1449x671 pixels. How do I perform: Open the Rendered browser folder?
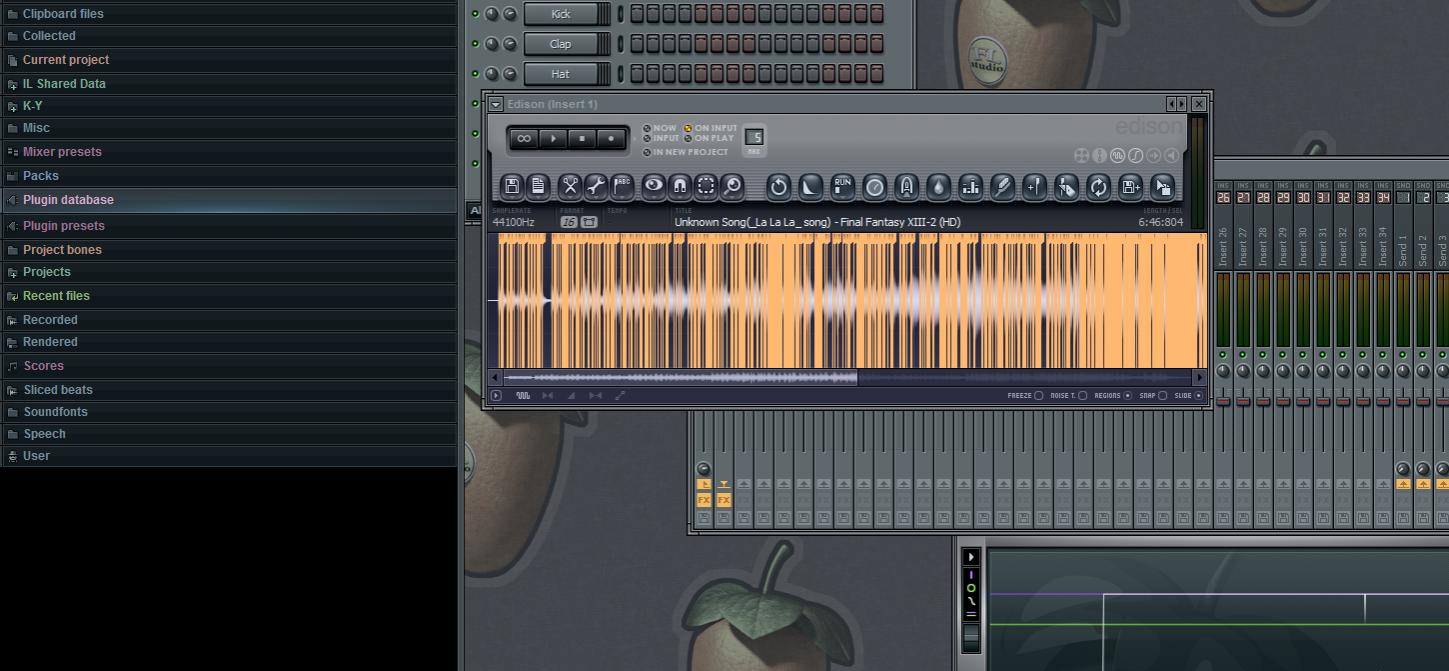(x=229, y=342)
